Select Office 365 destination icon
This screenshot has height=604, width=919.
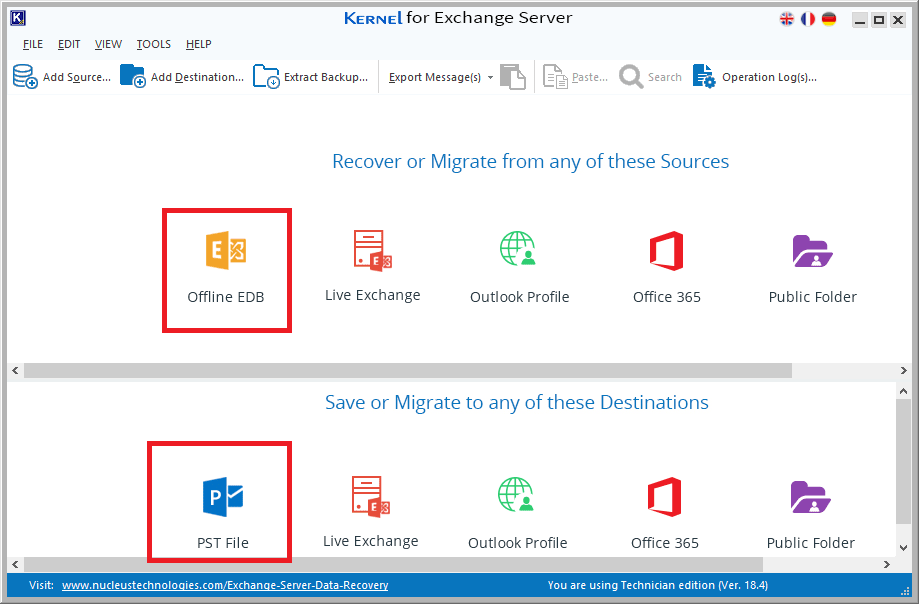pos(665,497)
